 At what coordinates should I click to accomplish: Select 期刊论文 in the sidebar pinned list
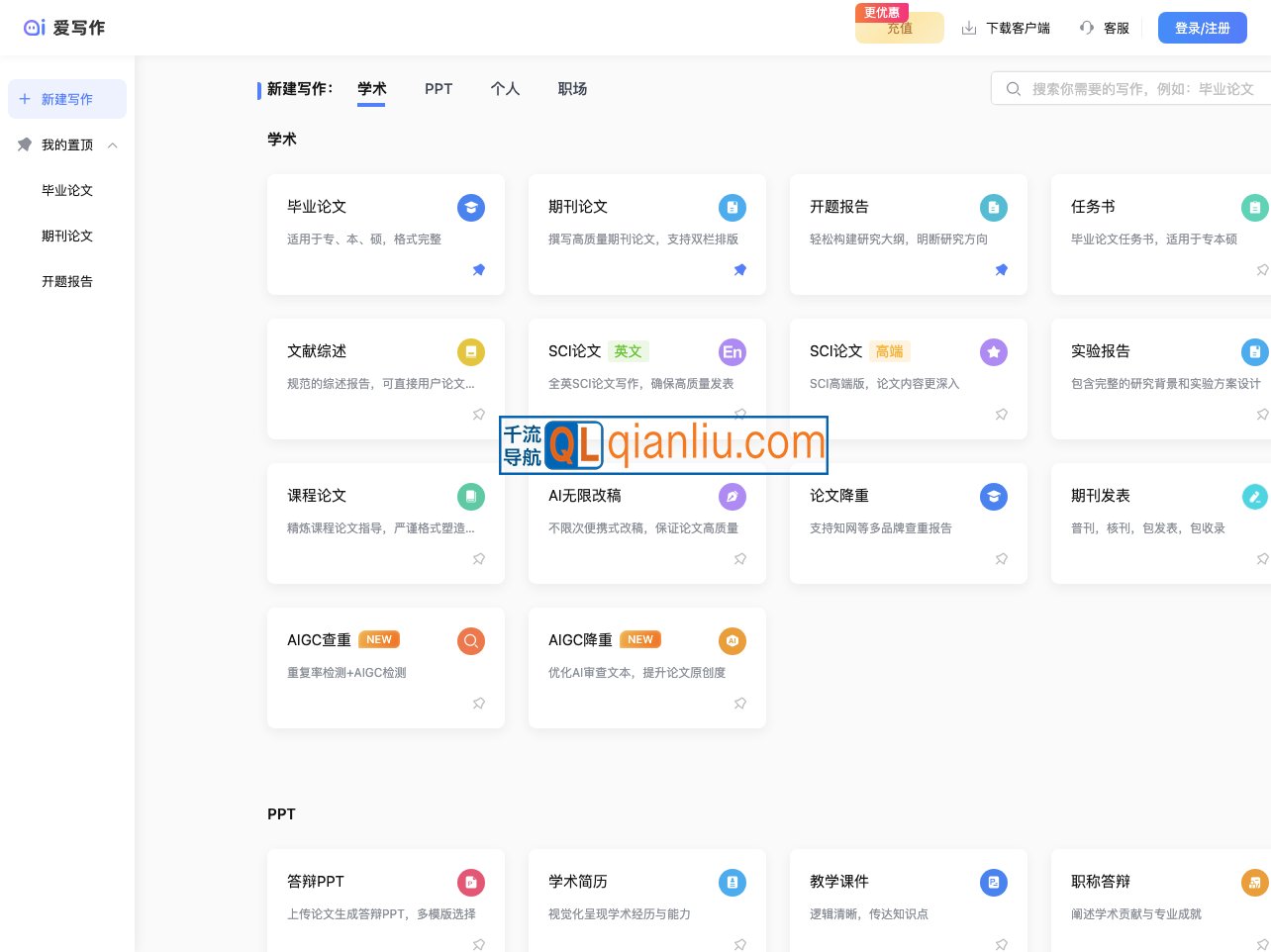pos(67,237)
